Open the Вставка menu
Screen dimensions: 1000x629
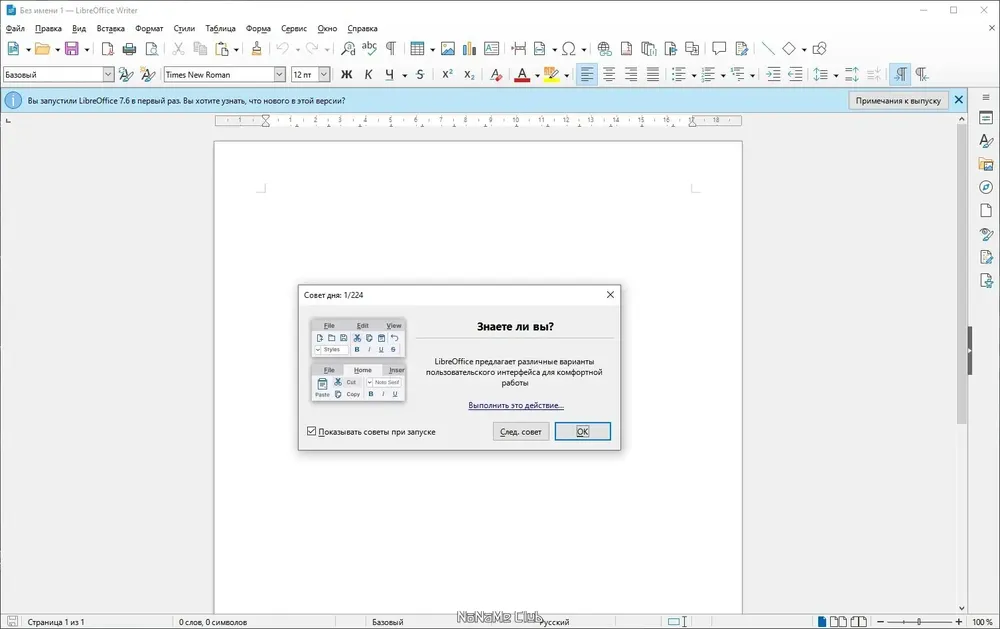click(110, 29)
